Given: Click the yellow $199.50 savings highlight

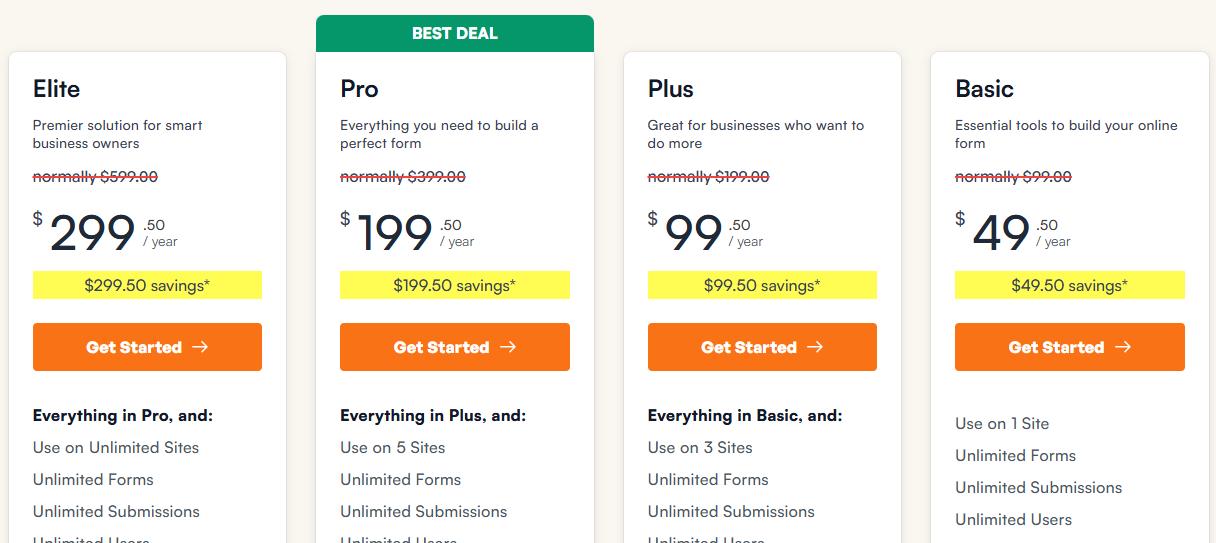Looking at the screenshot, I should click(455, 285).
